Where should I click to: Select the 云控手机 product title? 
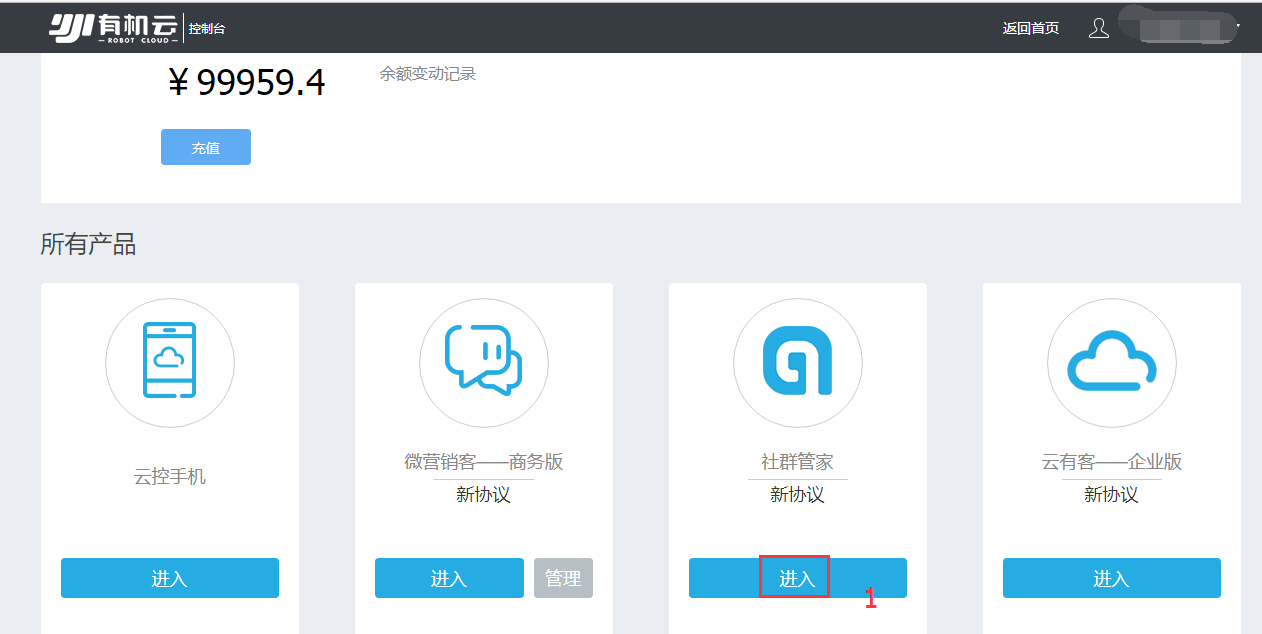(170, 477)
